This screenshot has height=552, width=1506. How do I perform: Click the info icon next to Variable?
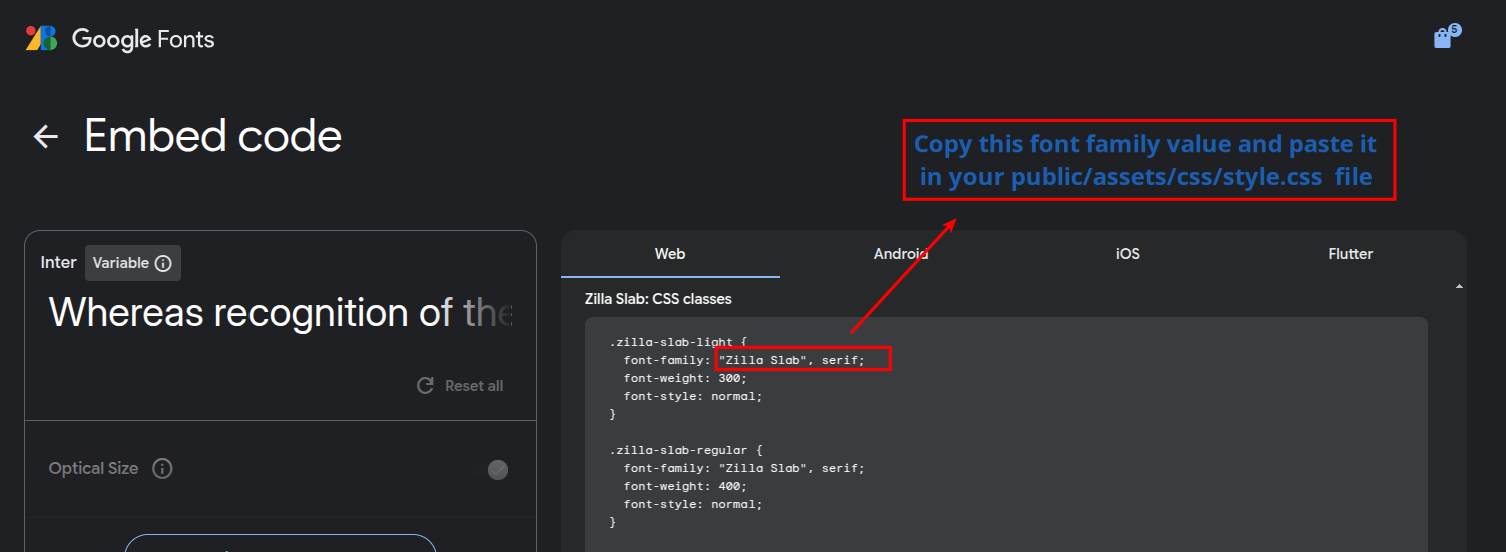pos(163,263)
